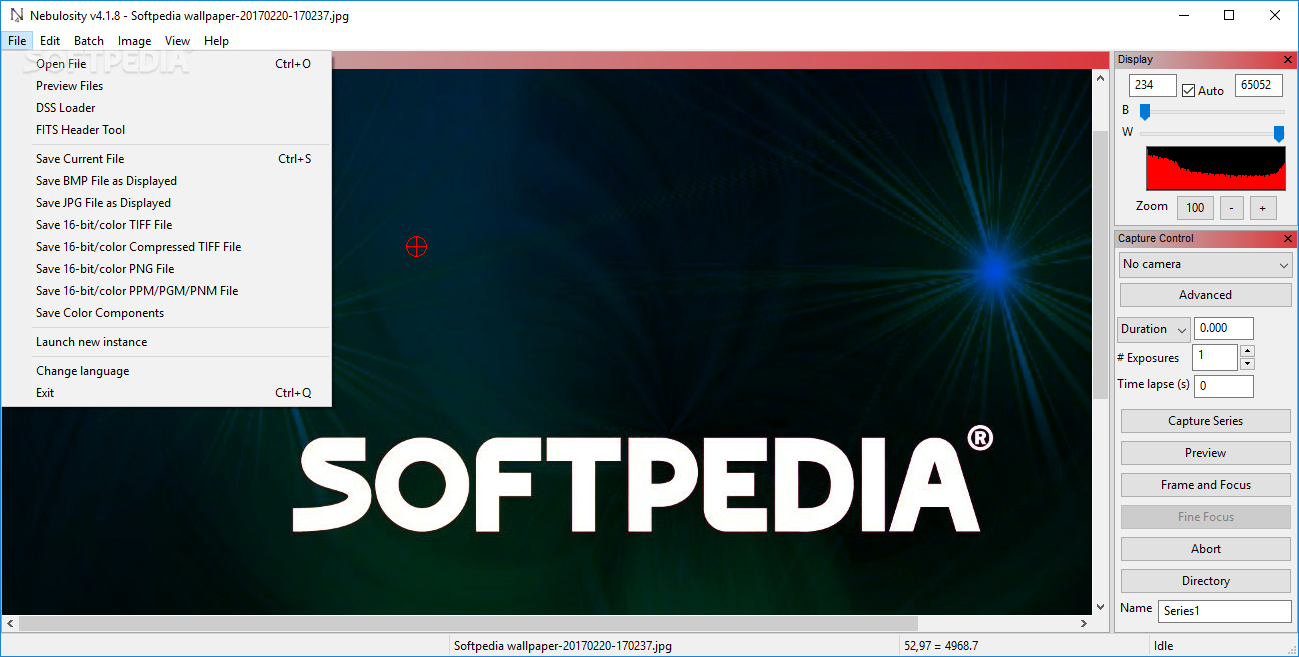Launch DSS Loader from File menu
The height and width of the screenshot is (657, 1299).
[167, 108]
